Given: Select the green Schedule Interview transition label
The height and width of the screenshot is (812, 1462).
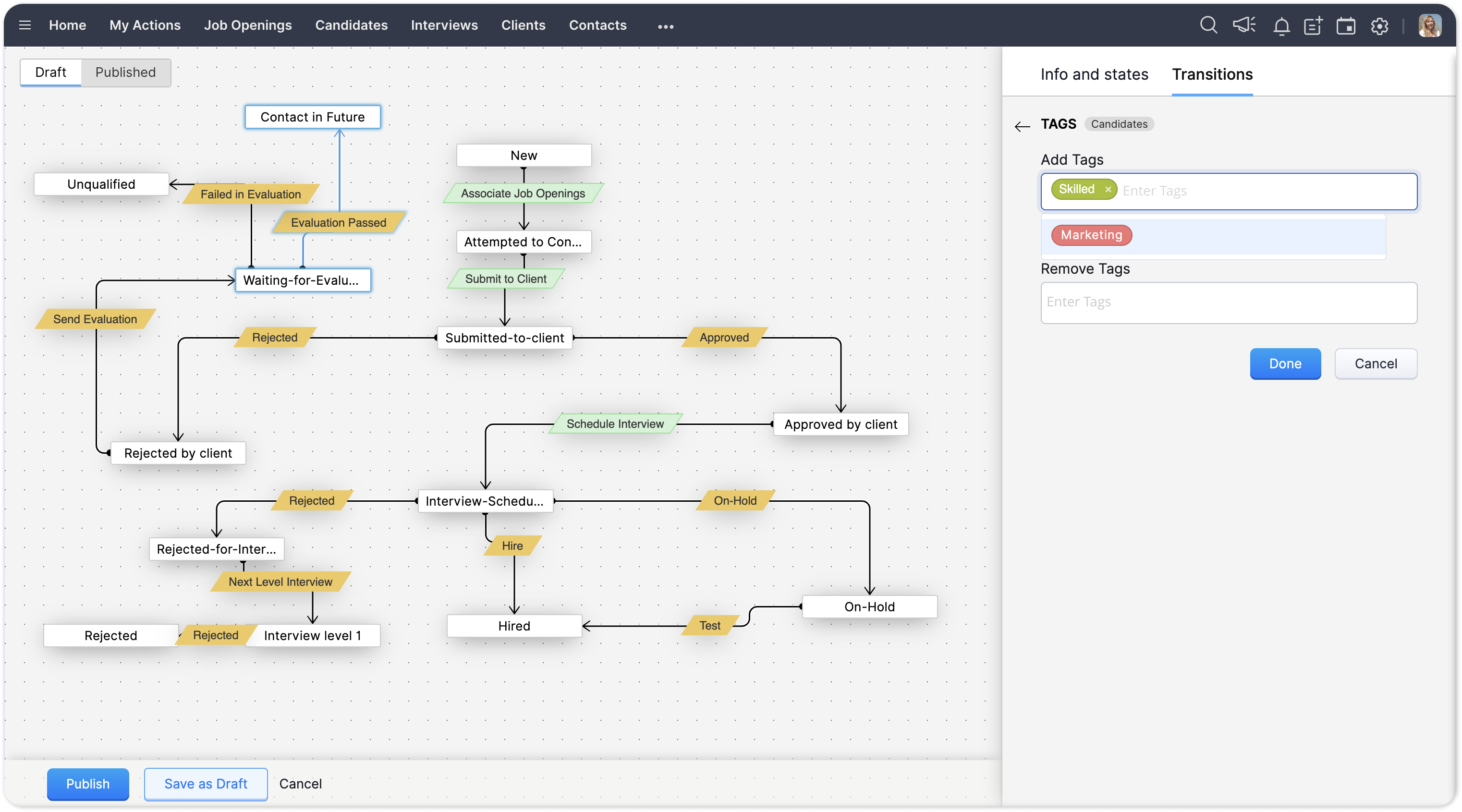Looking at the screenshot, I should click(615, 424).
